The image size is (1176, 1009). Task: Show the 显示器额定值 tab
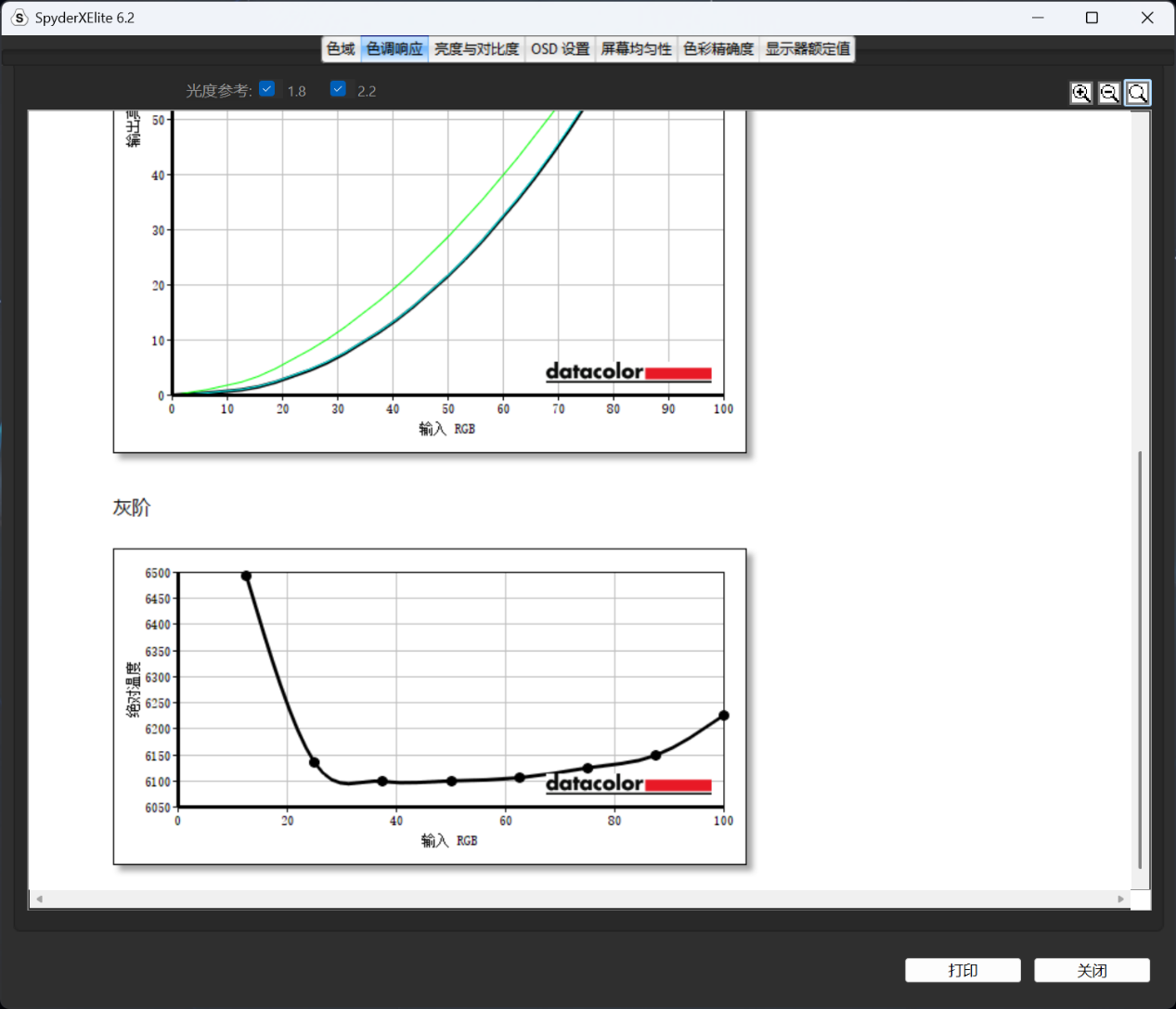pyautogui.click(x=808, y=49)
